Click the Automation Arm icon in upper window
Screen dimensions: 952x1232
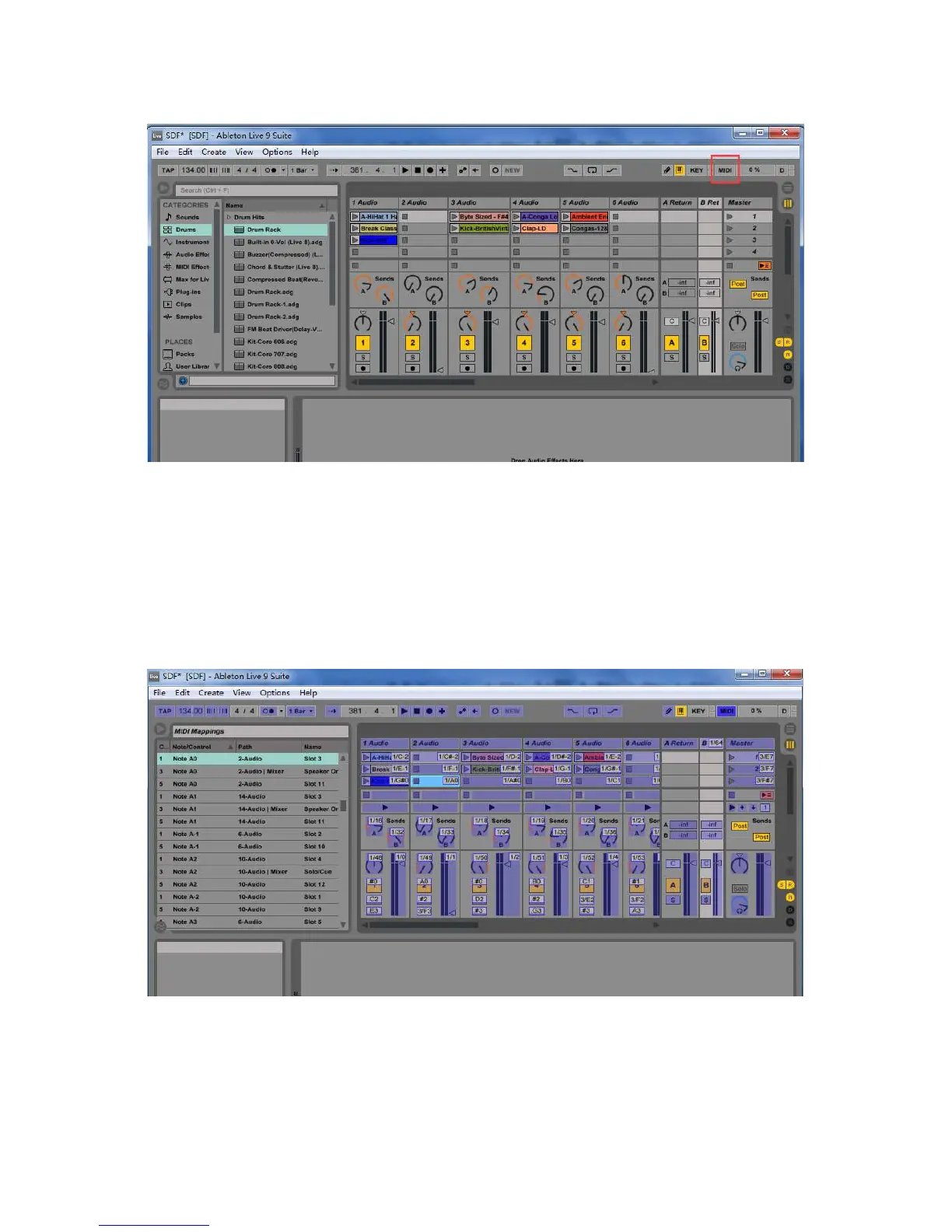[x=463, y=170]
